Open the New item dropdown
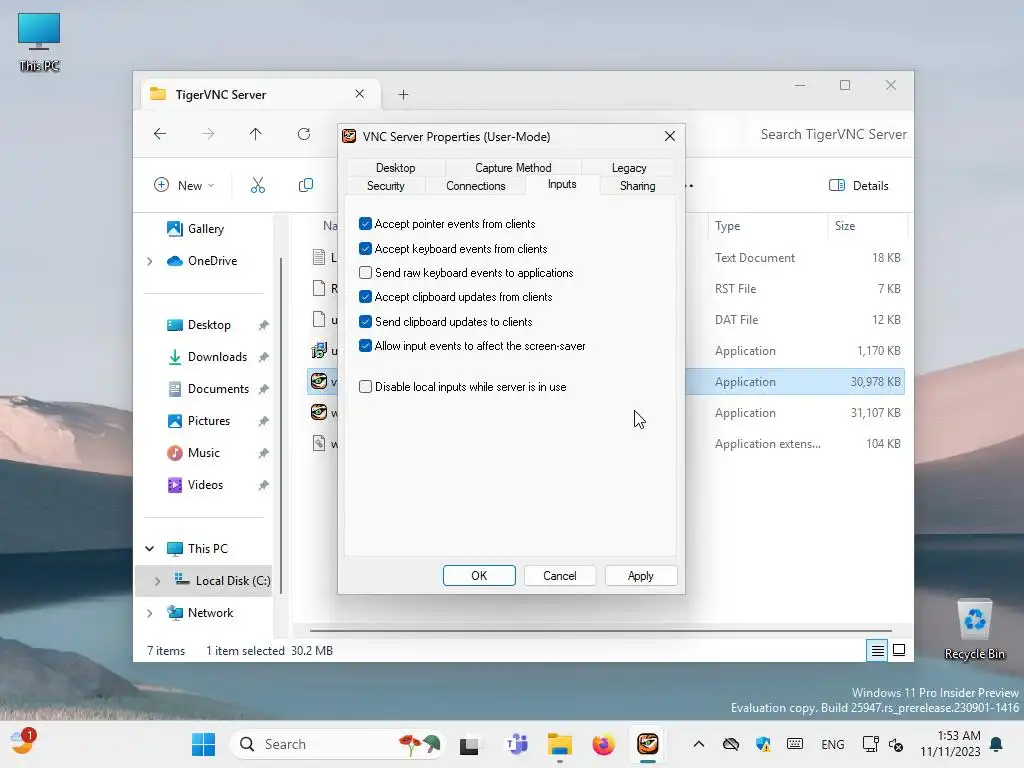Screen dimensions: 1024x768 coord(184,185)
